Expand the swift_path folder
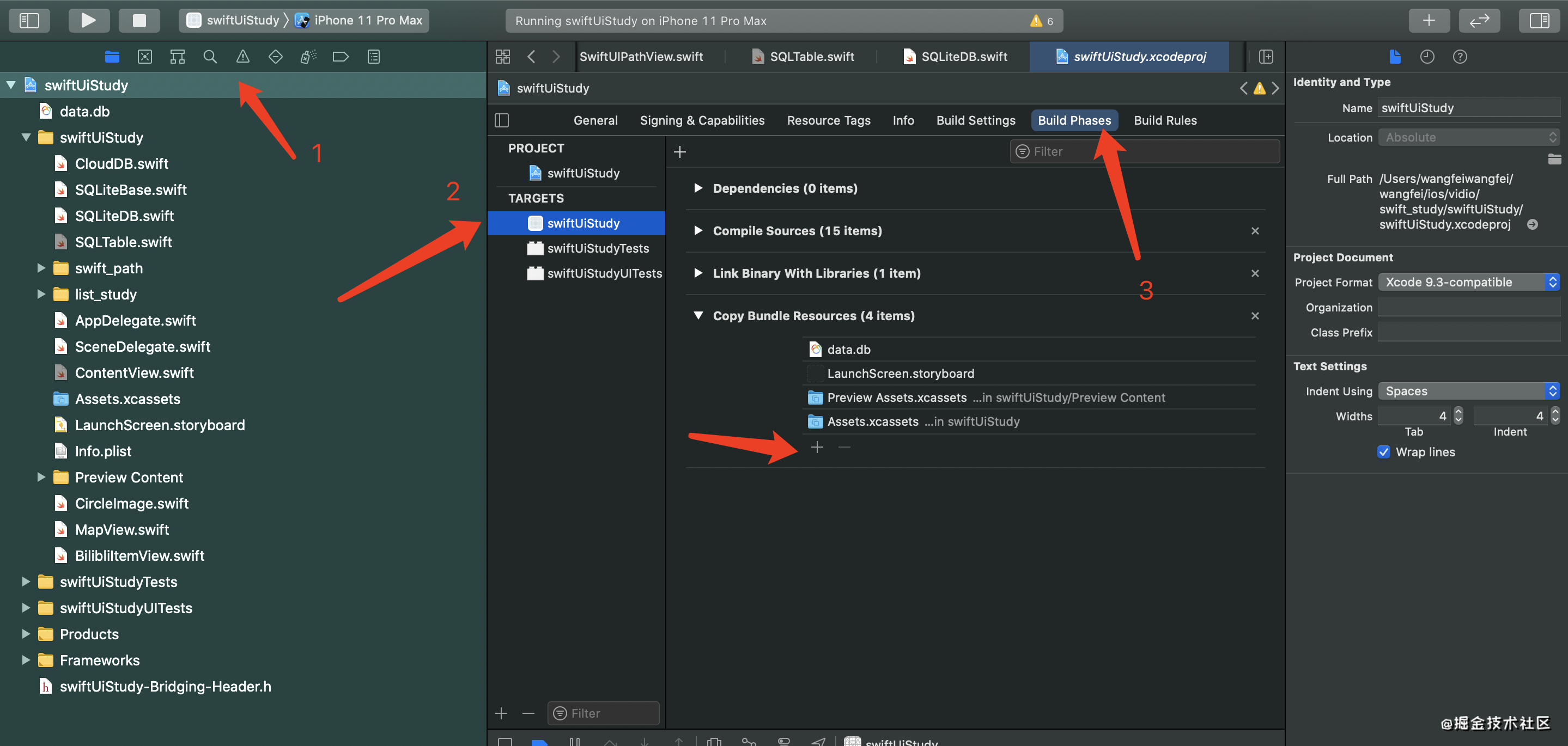 (x=41, y=268)
